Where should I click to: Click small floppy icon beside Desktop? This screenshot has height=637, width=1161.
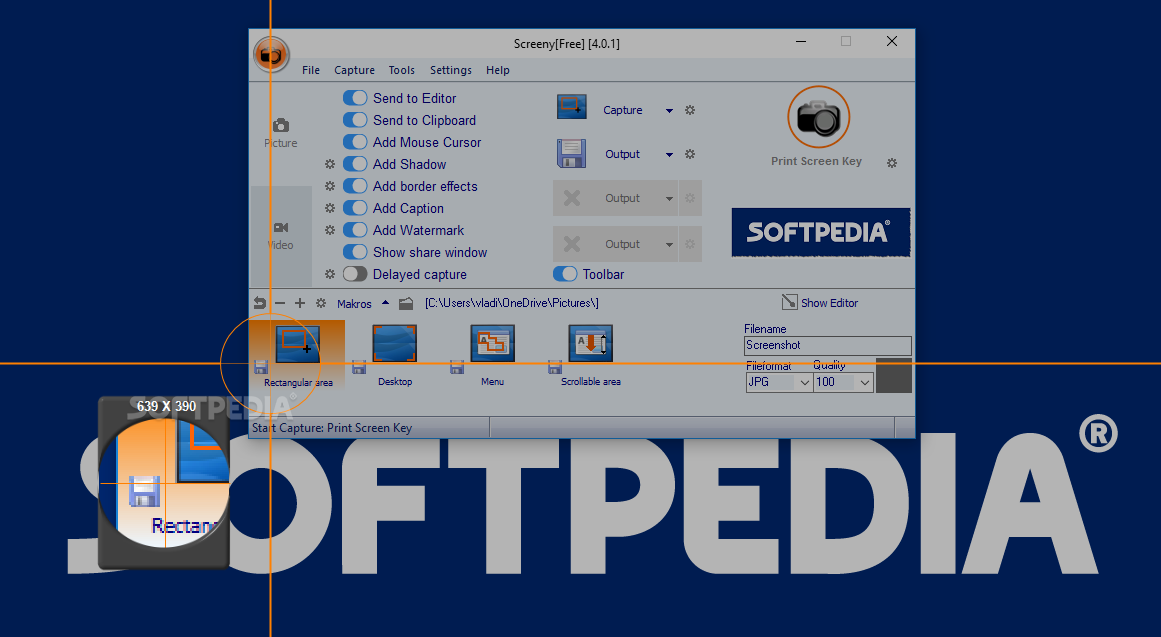click(x=359, y=367)
